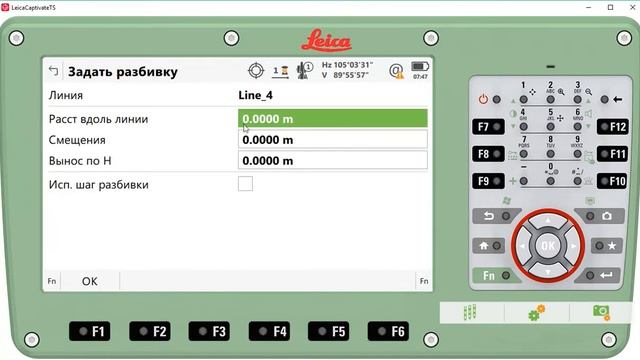
Task: Select the Расст вдоль линии field
Action: pyautogui.click(x=333, y=119)
